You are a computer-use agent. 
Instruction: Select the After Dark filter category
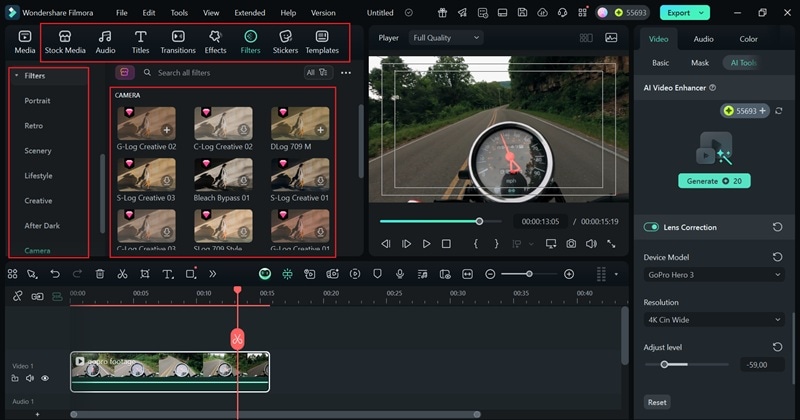coord(42,226)
